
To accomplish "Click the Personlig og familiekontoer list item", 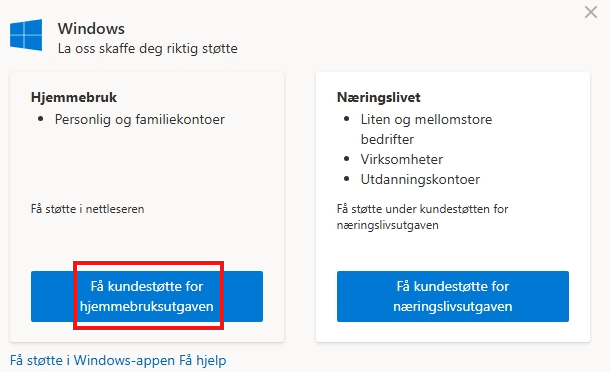I will (140, 119).
